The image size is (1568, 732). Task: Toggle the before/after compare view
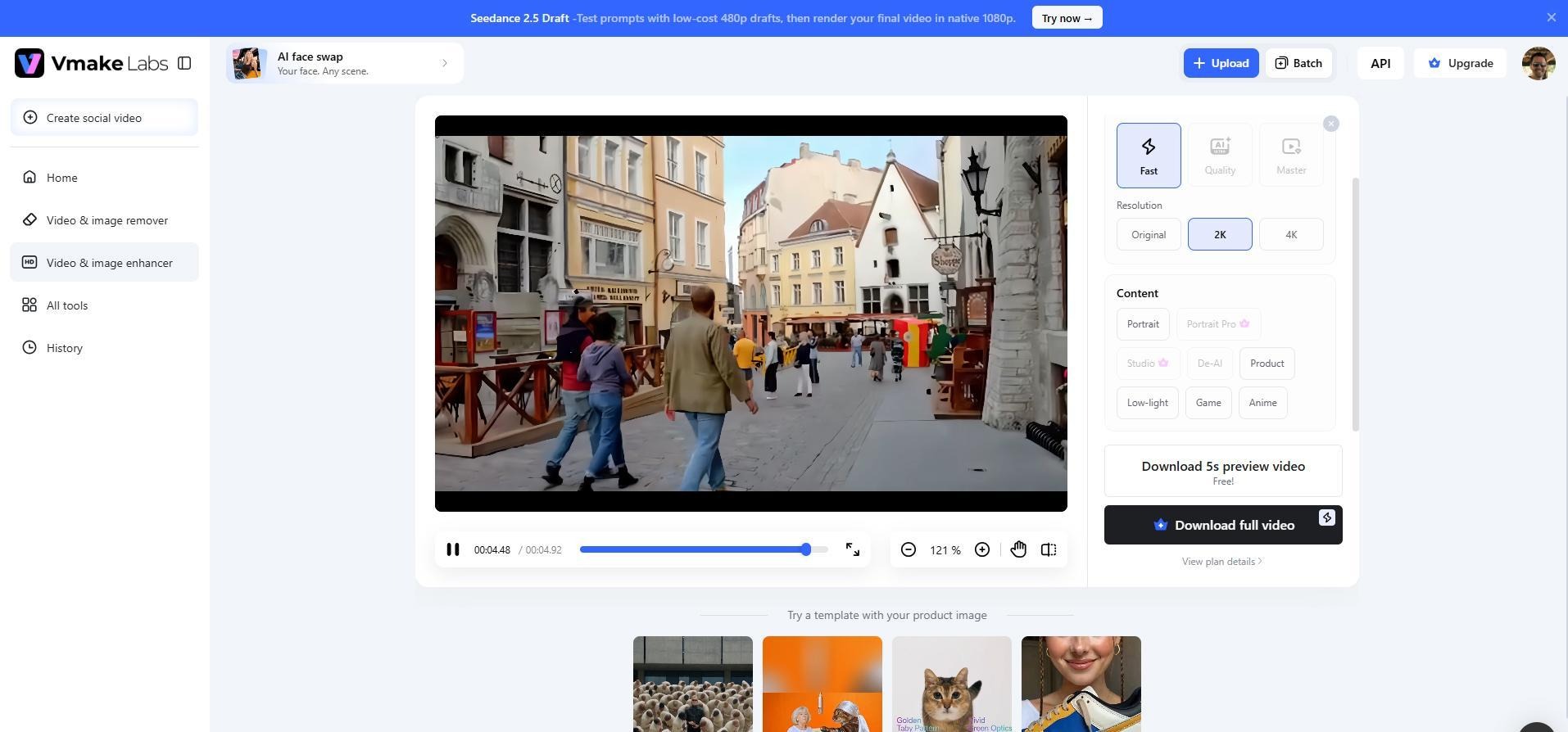[x=1049, y=549]
